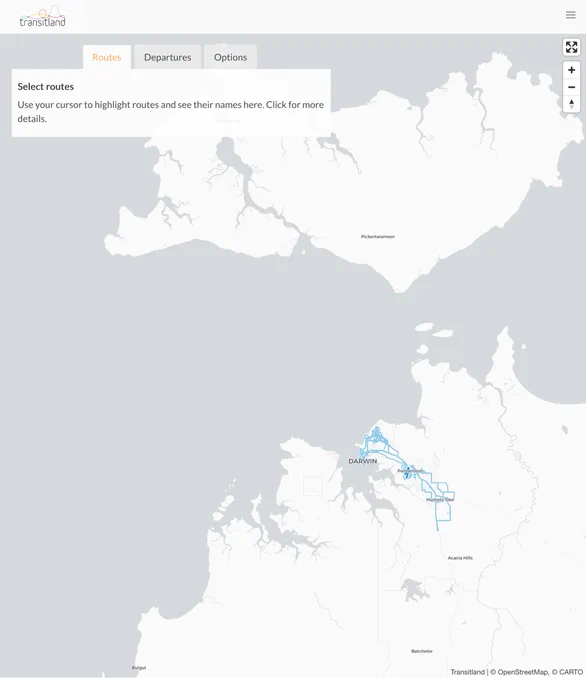Click the Select routes heading
The height and width of the screenshot is (680, 586).
tap(46, 86)
